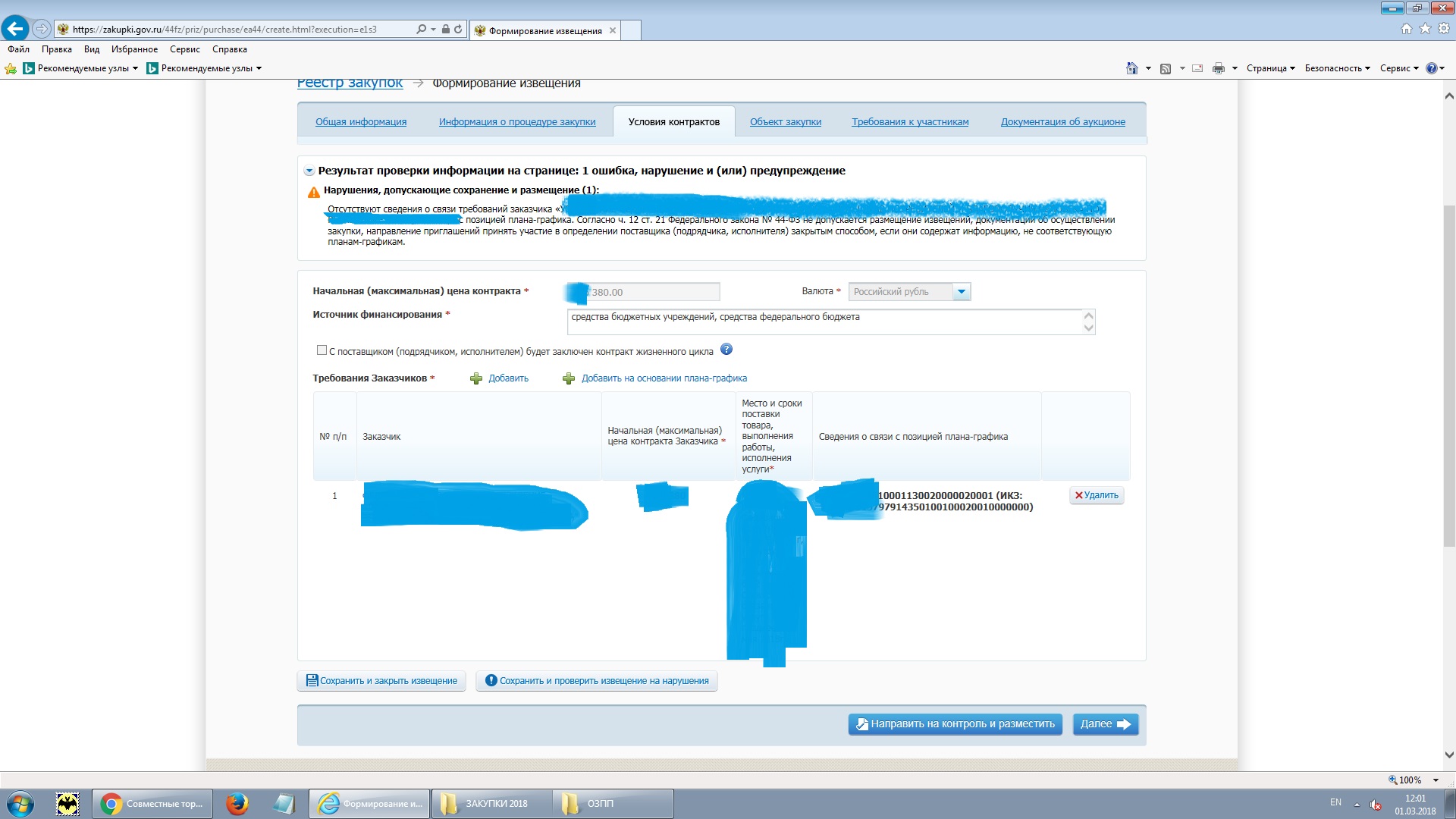Collapse the Результат проверки информации section
Image resolution: width=1456 pixels, height=819 pixels.
(309, 171)
